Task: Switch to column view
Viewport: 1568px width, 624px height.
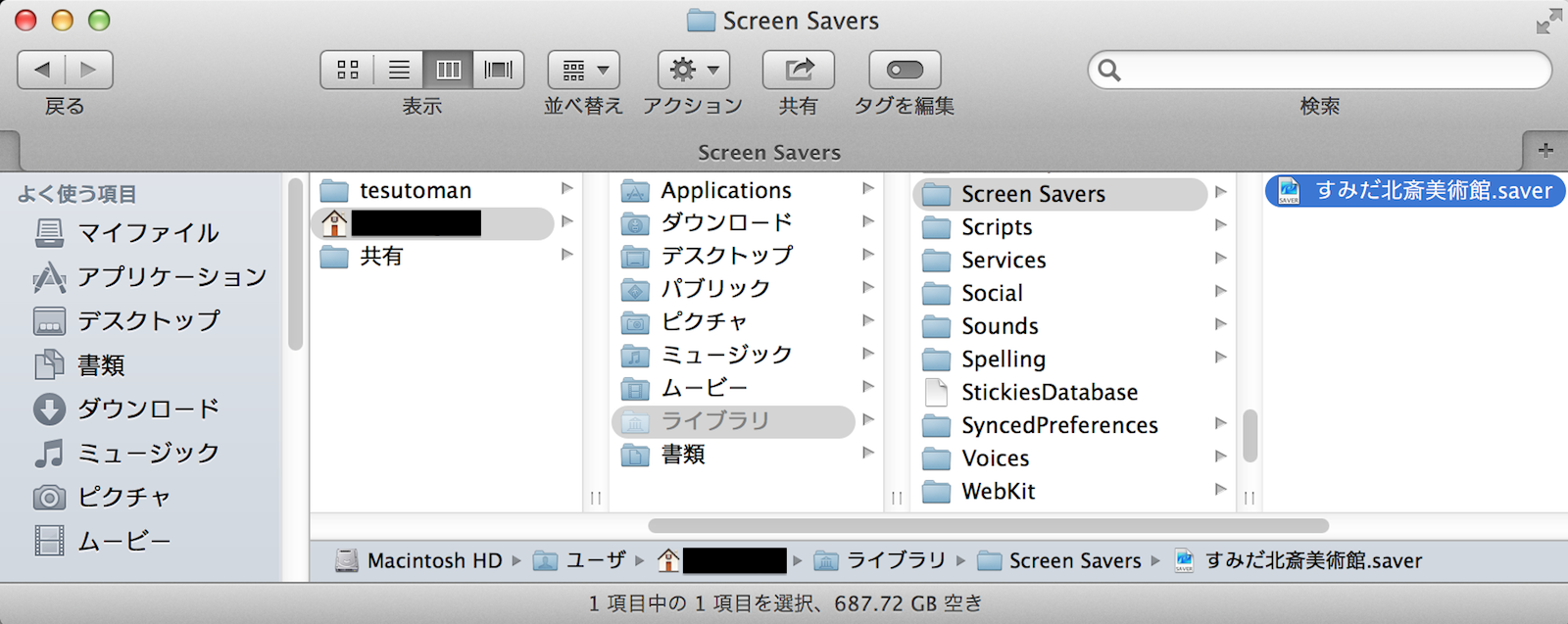Action: click(x=449, y=70)
